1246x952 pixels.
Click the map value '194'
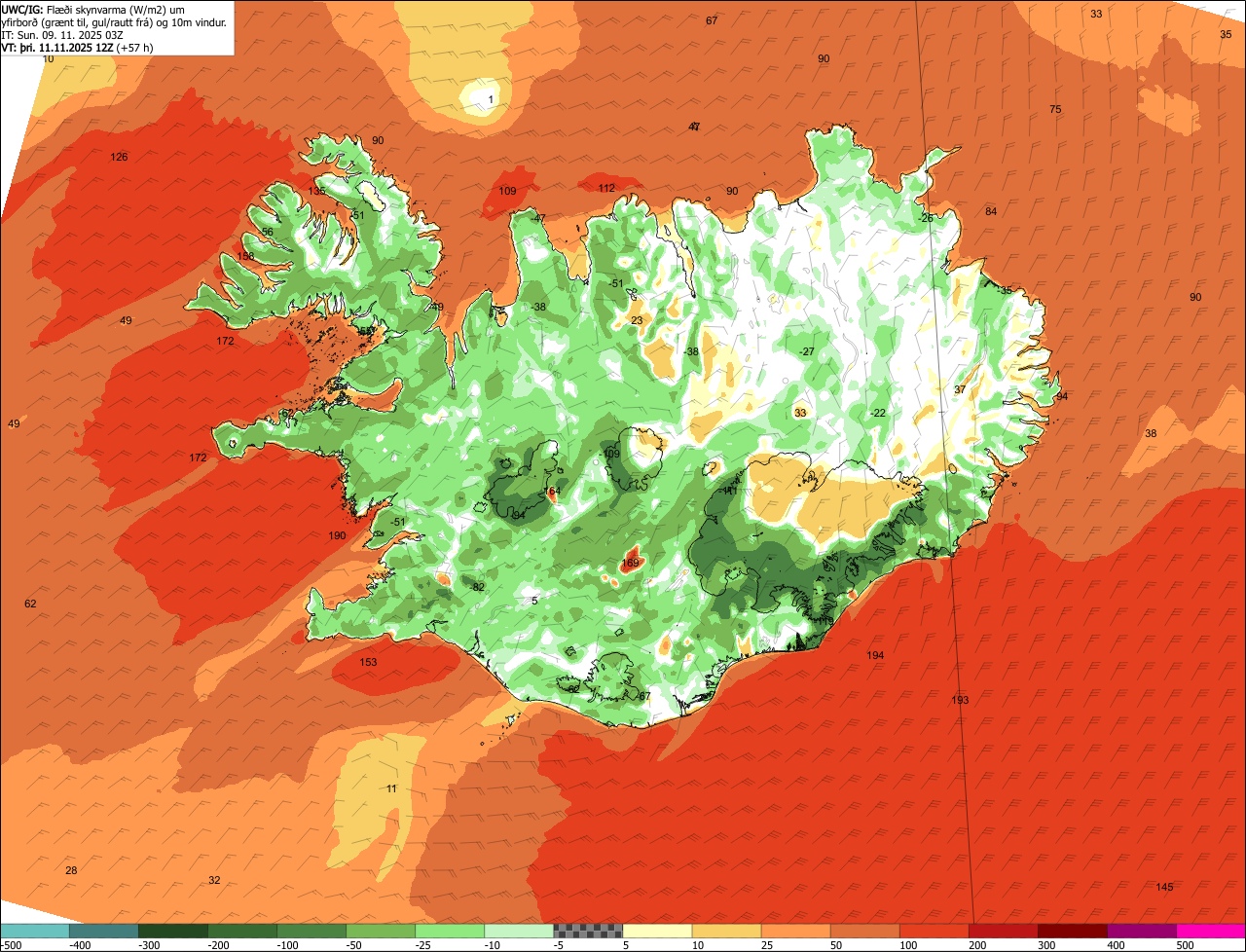pyautogui.click(x=875, y=656)
